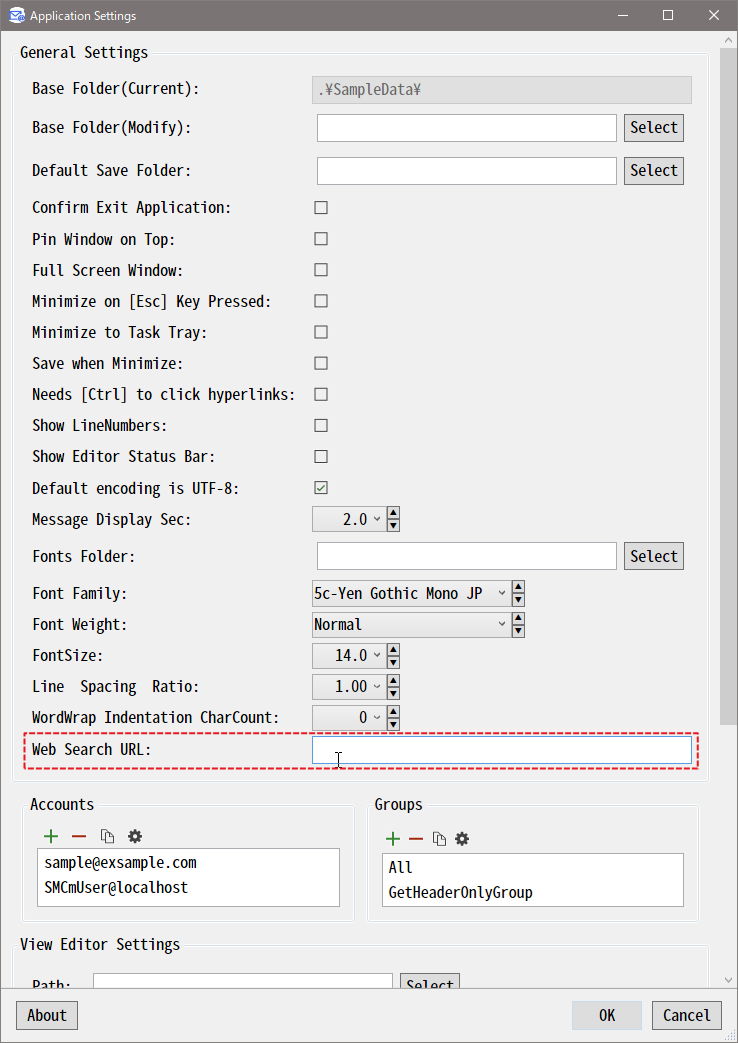Viewport: 738px width, 1043px height.
Task: Click the OK button
Action: tap(607, 1015)
